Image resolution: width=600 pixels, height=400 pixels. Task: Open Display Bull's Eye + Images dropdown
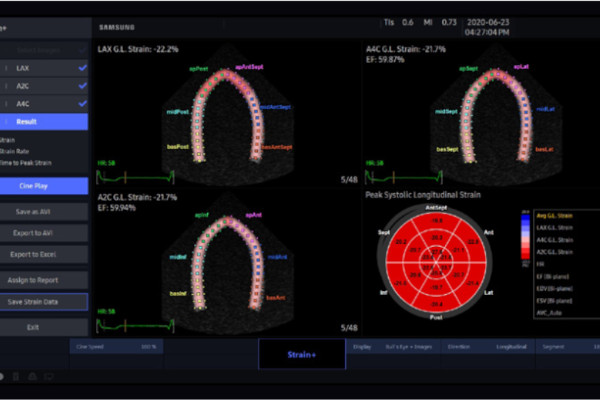click(409, 349)
